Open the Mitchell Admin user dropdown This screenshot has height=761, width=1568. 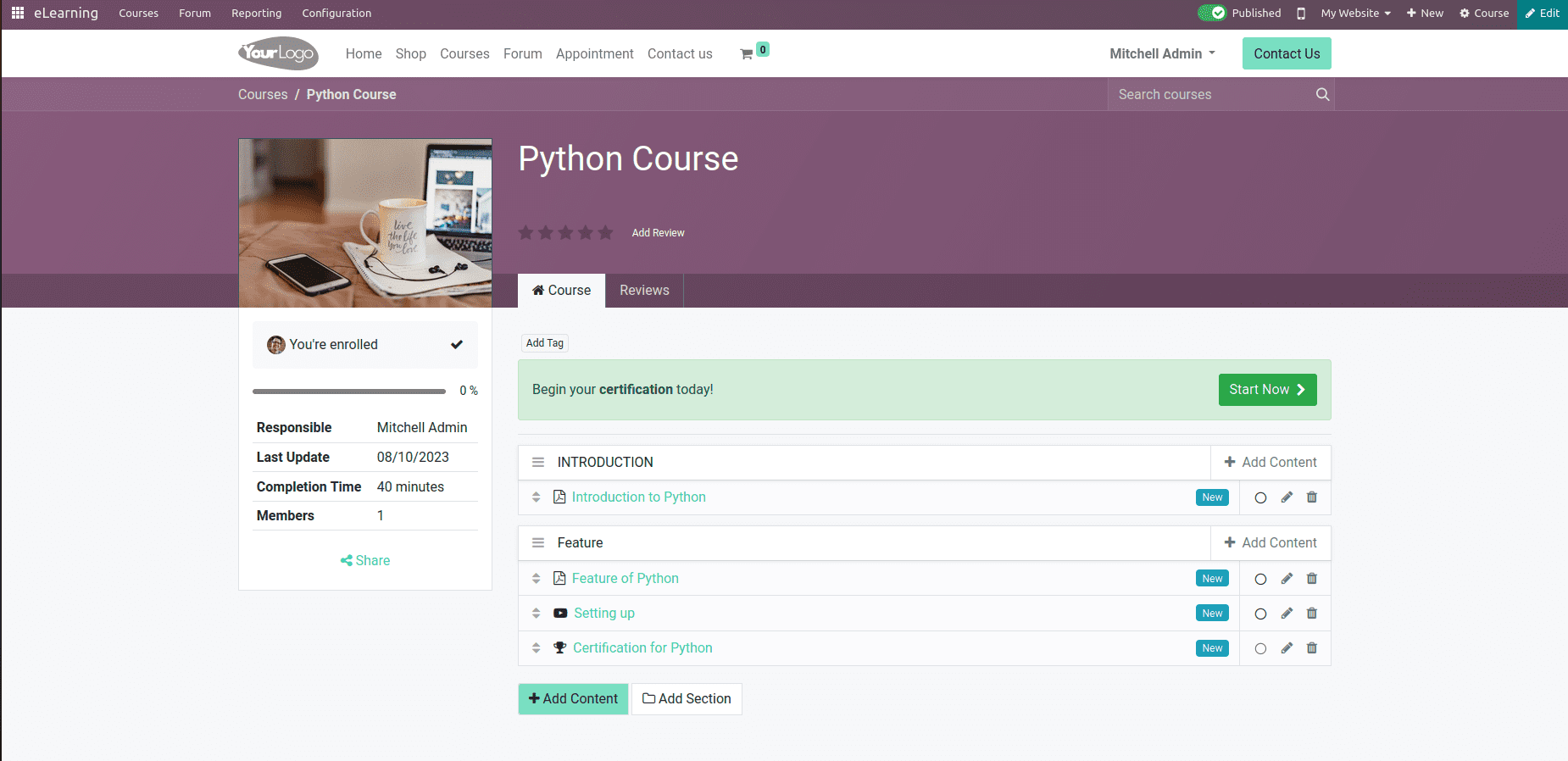1162,53
